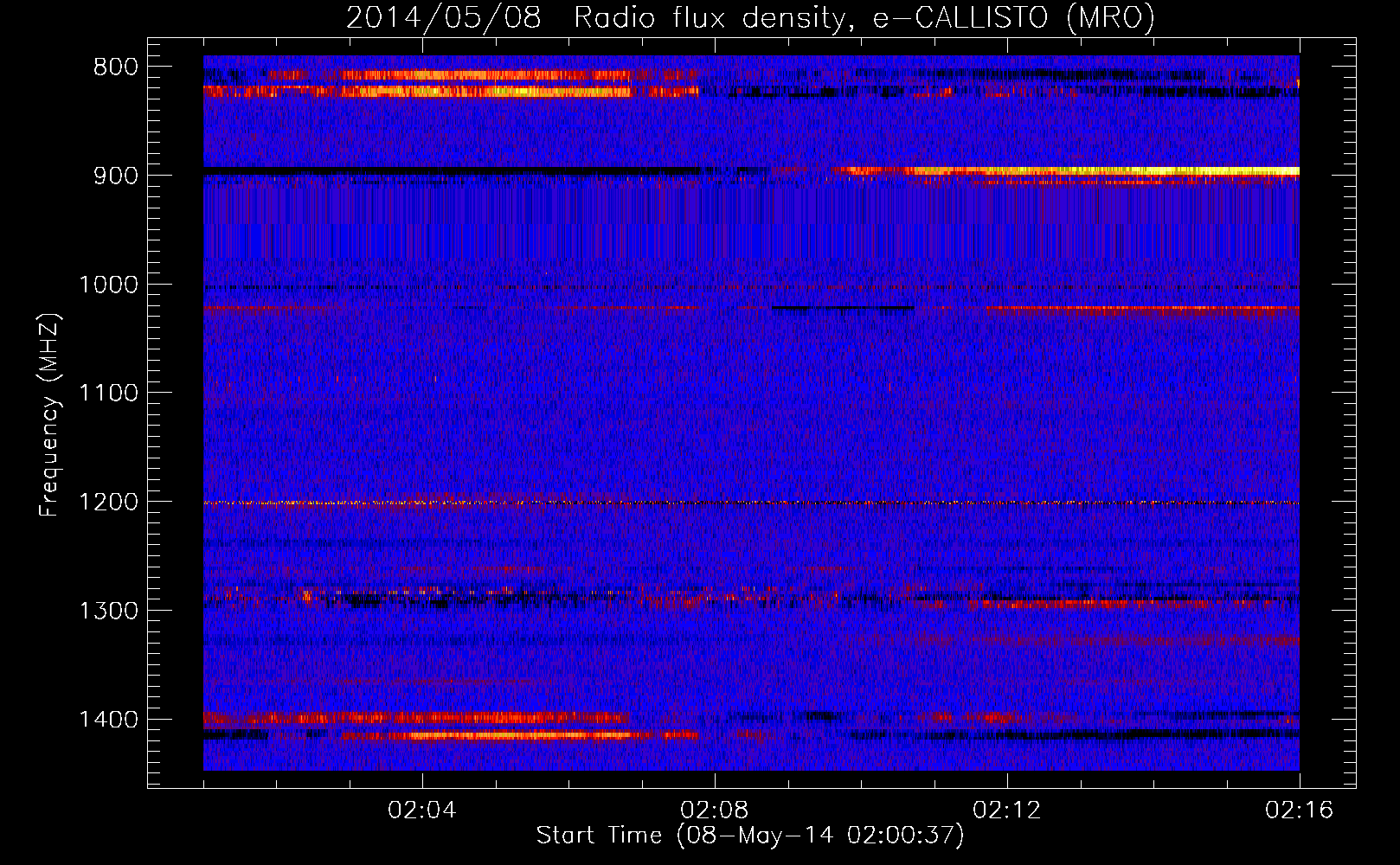Select the 1000 frequency tick label
Screen dimensions: 1400x865
tap(108, 285)
